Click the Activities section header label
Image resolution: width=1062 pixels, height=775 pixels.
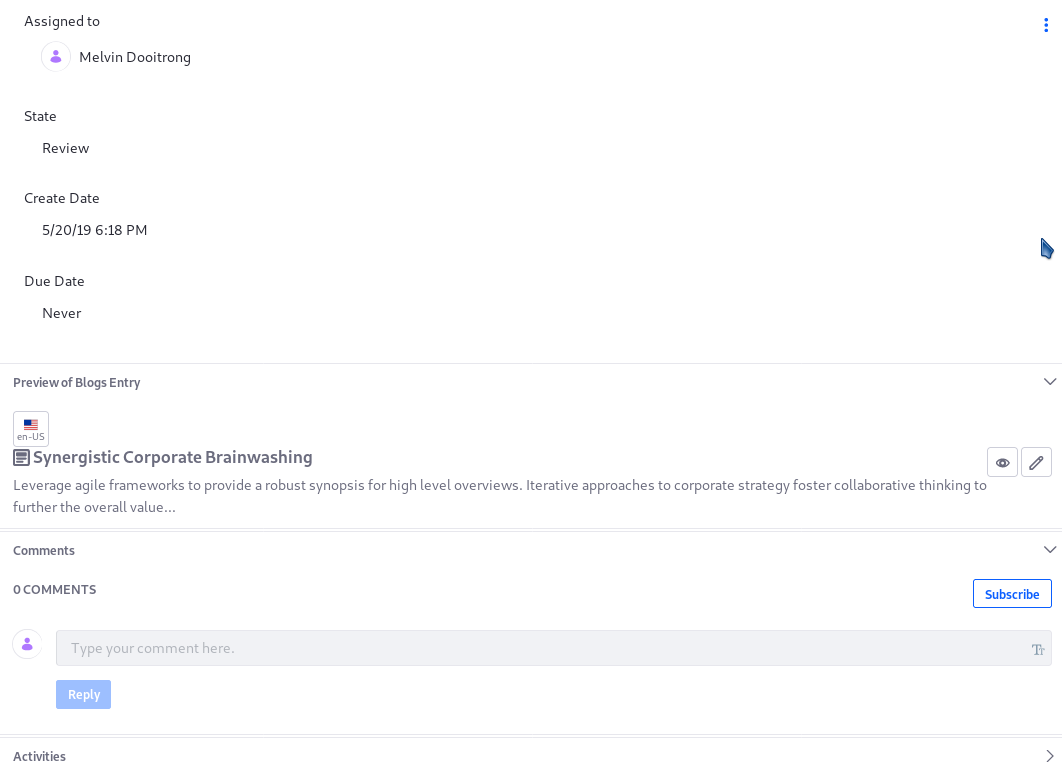coord(39,757)
